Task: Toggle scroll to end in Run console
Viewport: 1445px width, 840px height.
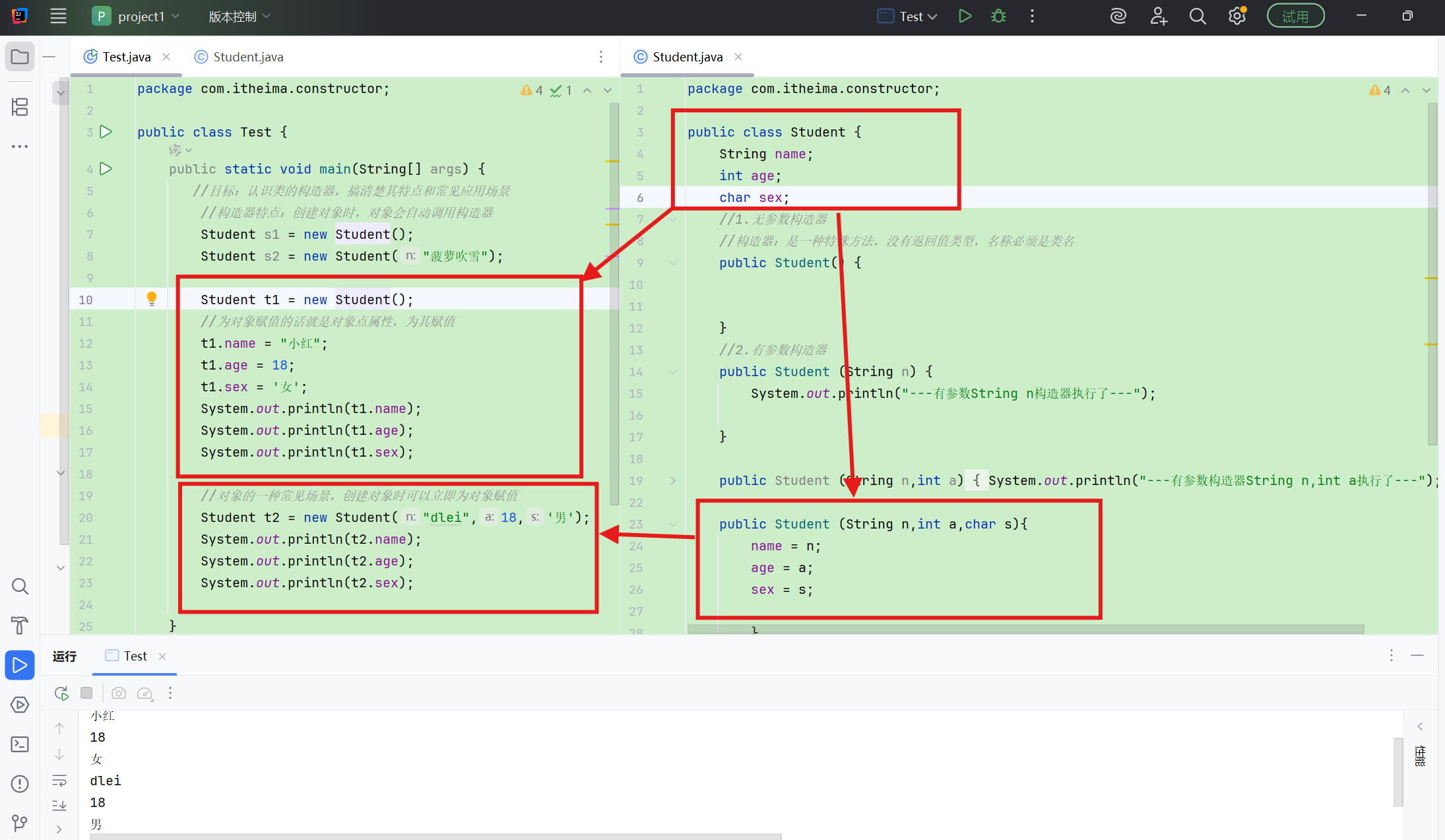Action: (x=59, y=805)
